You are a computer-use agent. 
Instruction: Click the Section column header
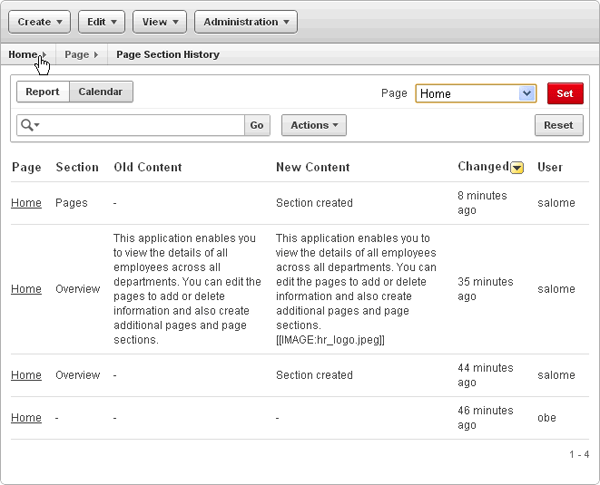click(x=77, y=167)
